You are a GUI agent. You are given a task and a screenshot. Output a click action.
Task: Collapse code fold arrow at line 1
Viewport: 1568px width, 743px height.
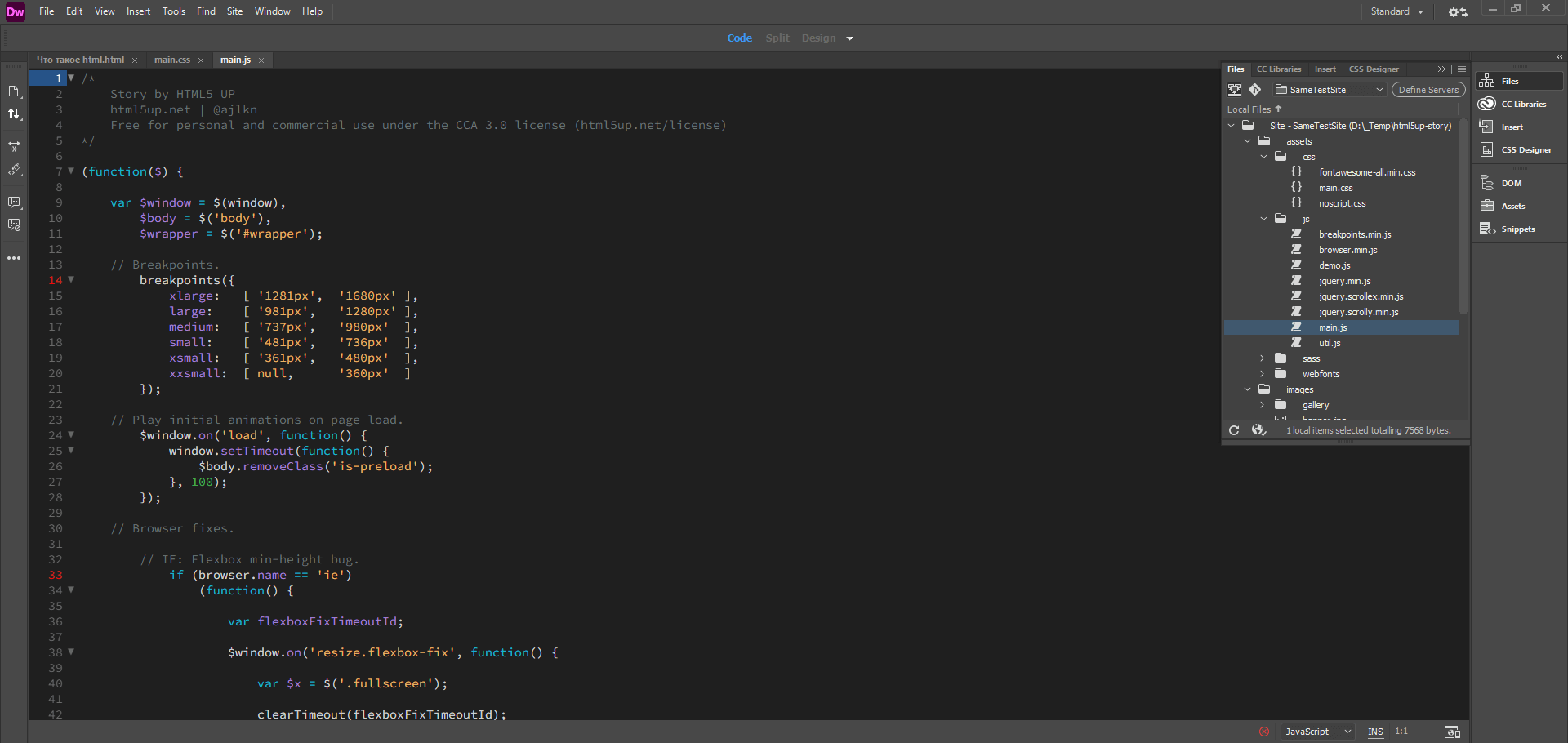click(x=72, y=78)
